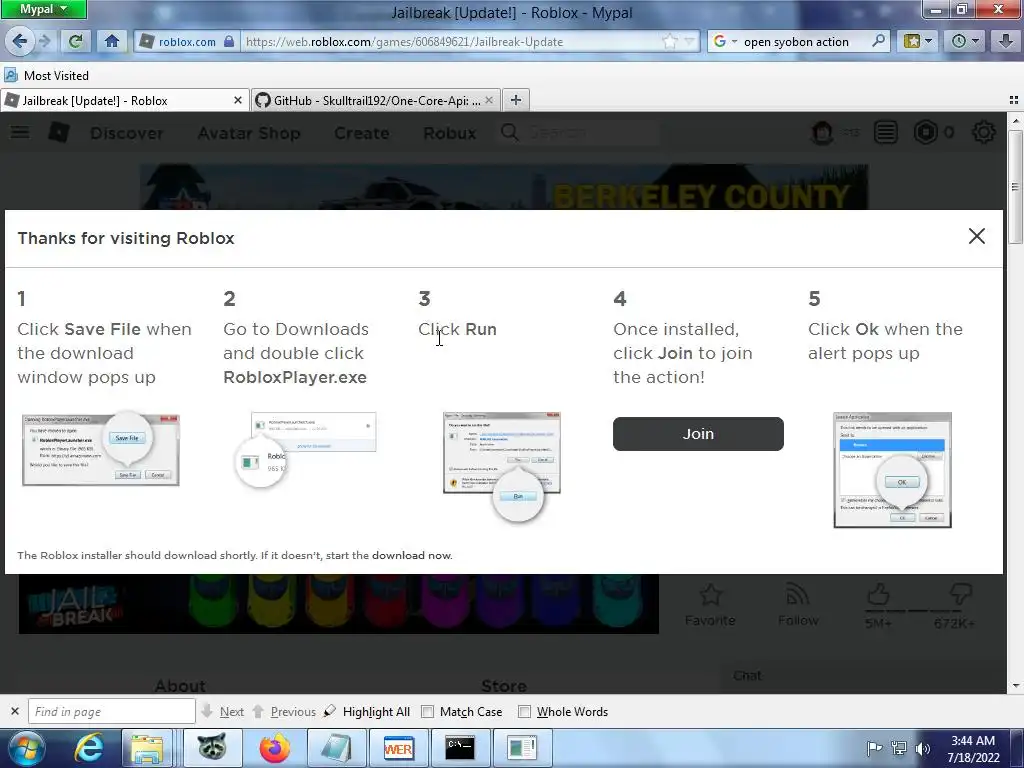The width and height of the screenshot is (1024, 768).
Task: Open the Windows Start orb
Action: point(25,748)
